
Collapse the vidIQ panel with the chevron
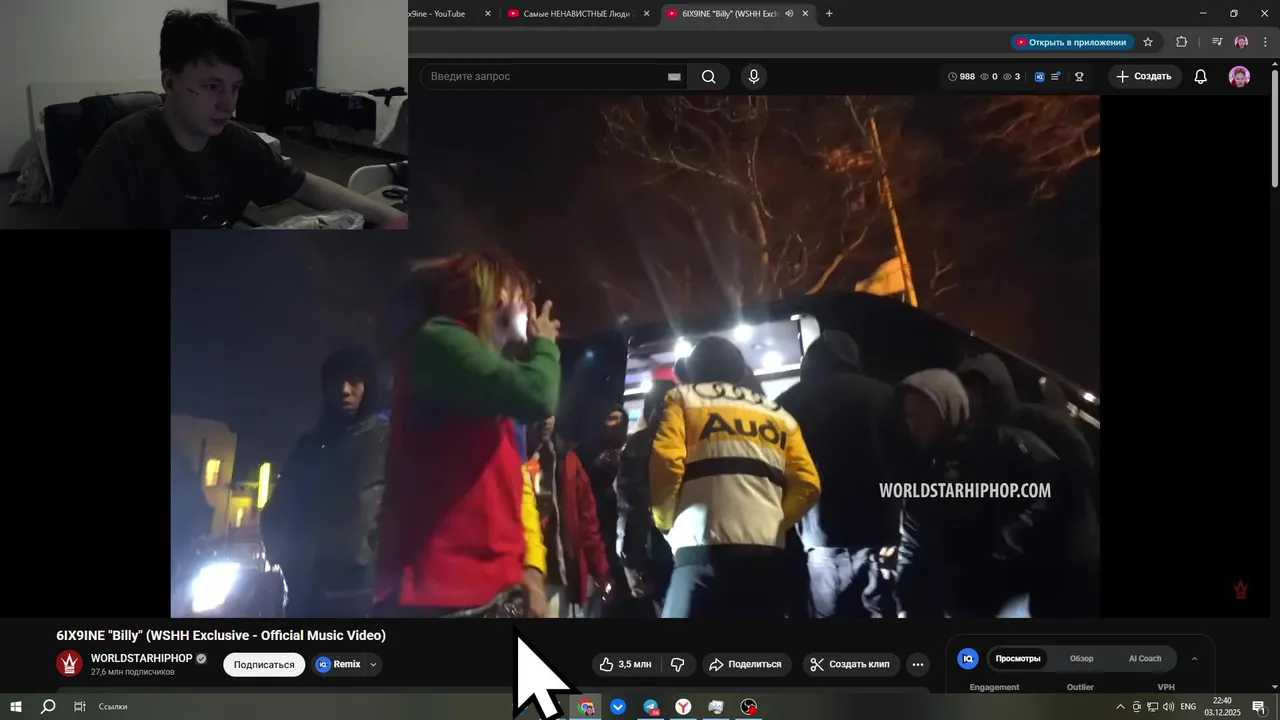pos(1194,659)
